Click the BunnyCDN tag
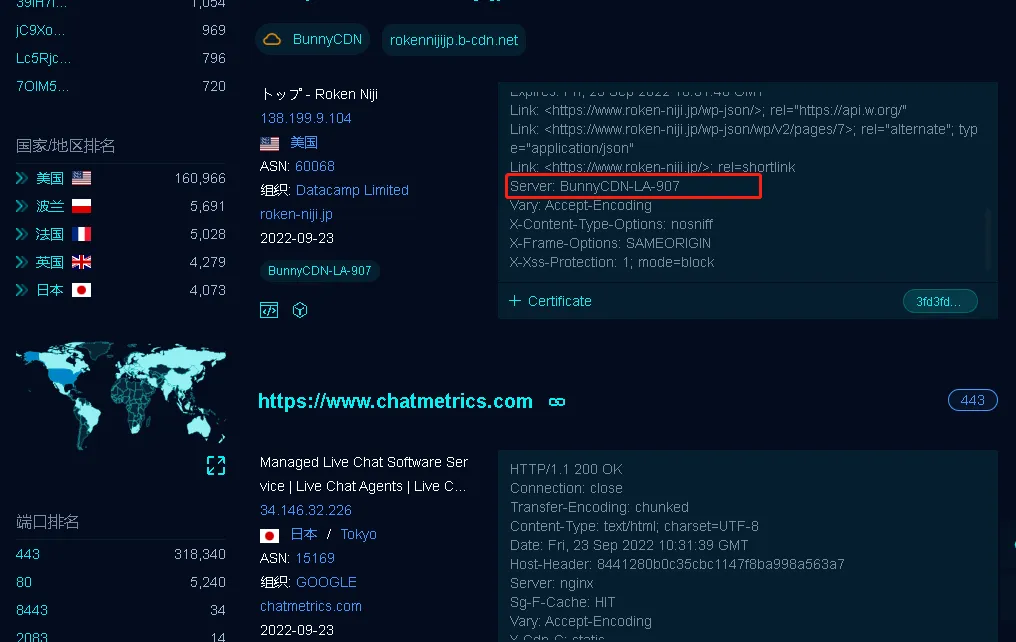 click(x=313, y=40)
